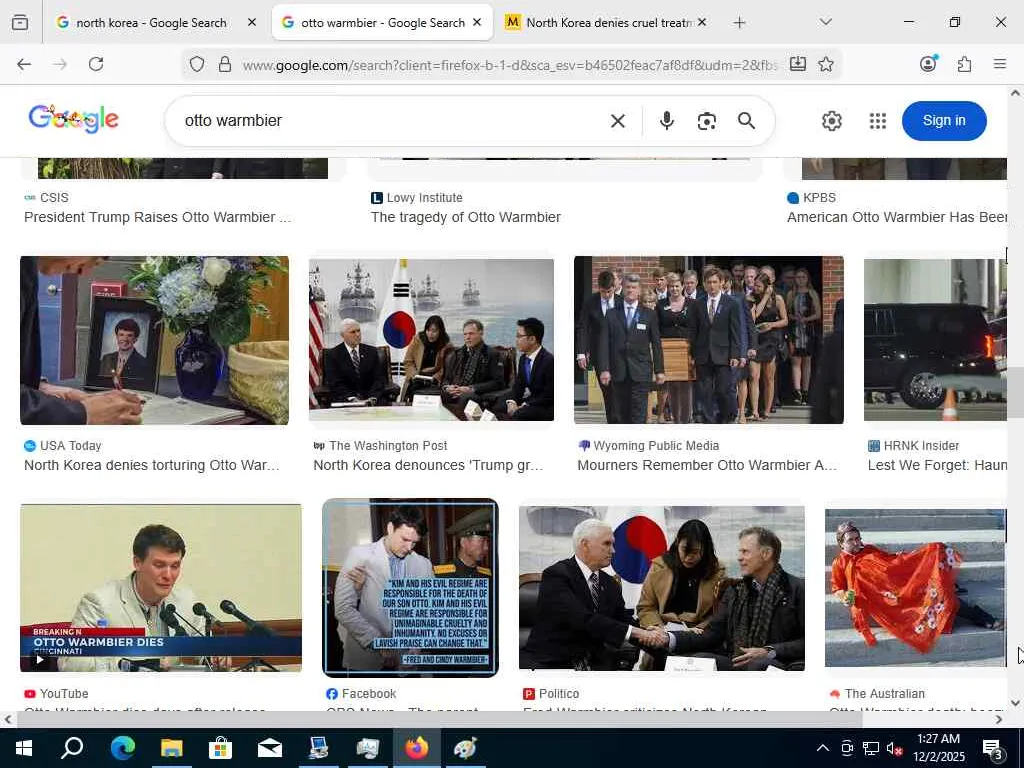Start voice search with microphone icon
The height and width of the screenshot is (768, 1024).
coord(667,121)
